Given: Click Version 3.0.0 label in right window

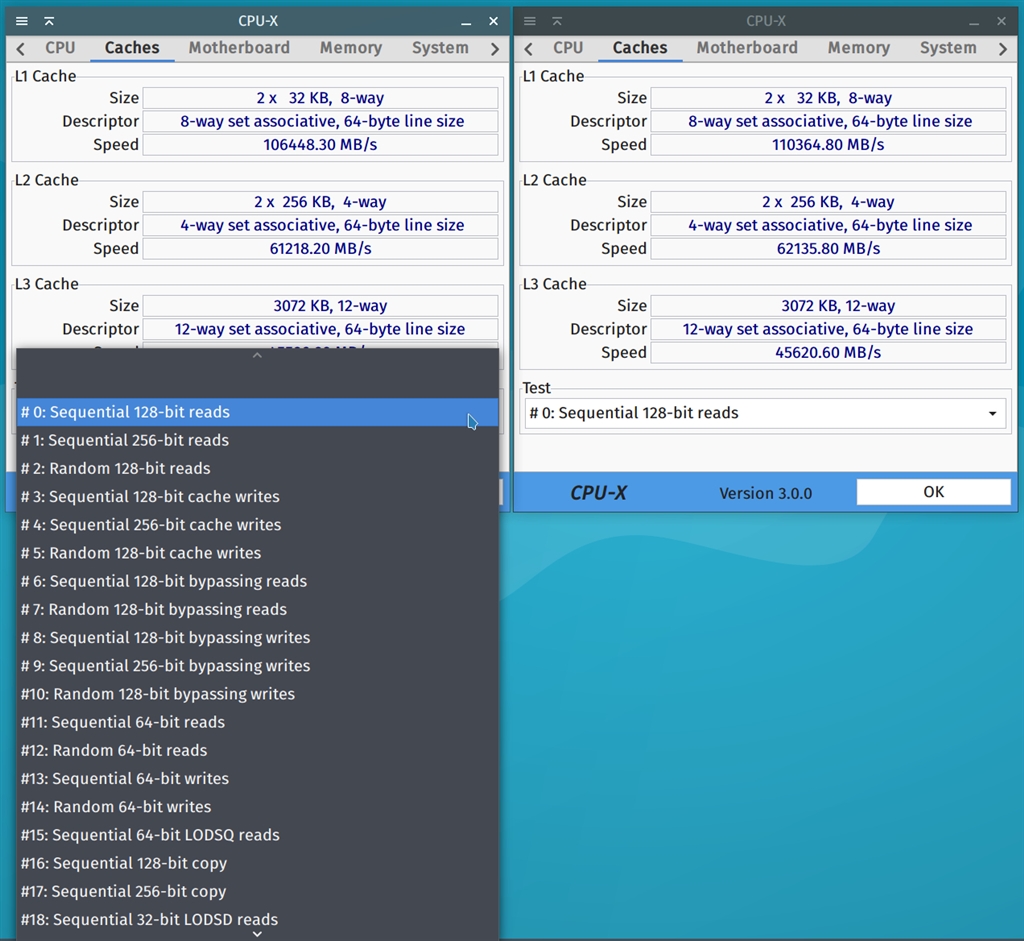Looking at the screenshot, I should tap(765, 493).
